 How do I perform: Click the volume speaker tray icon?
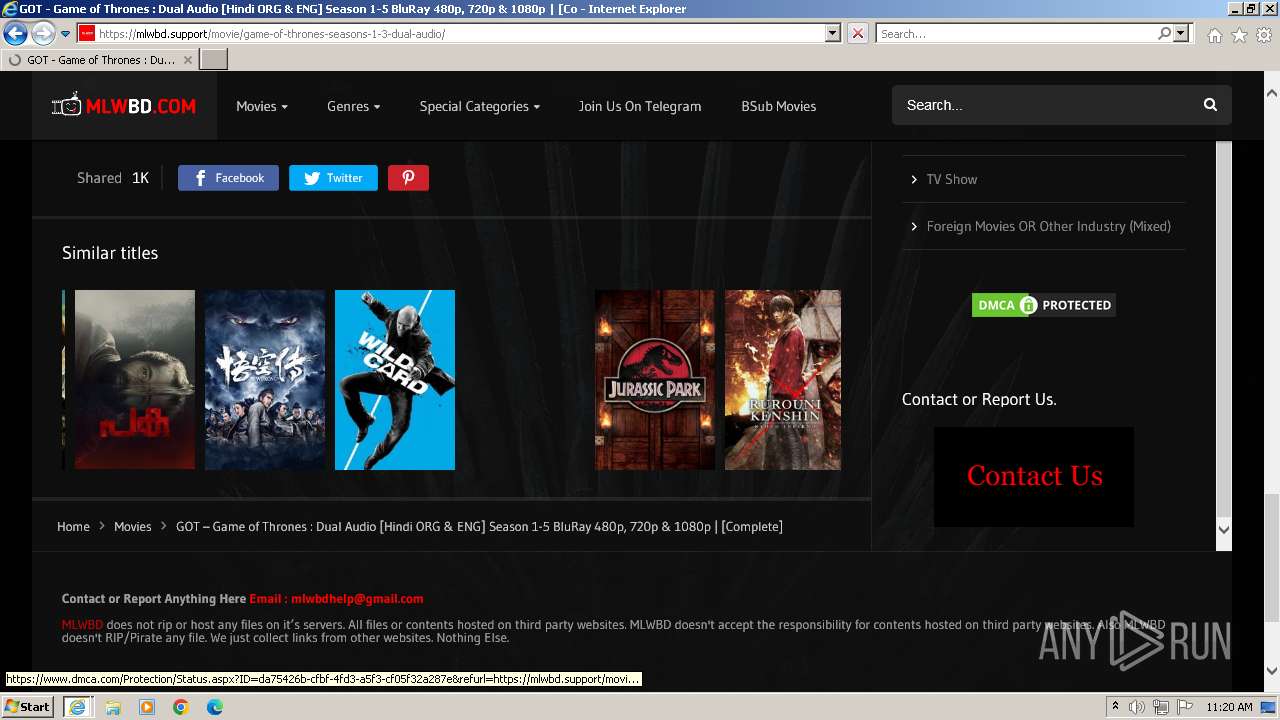[1137, 707]
